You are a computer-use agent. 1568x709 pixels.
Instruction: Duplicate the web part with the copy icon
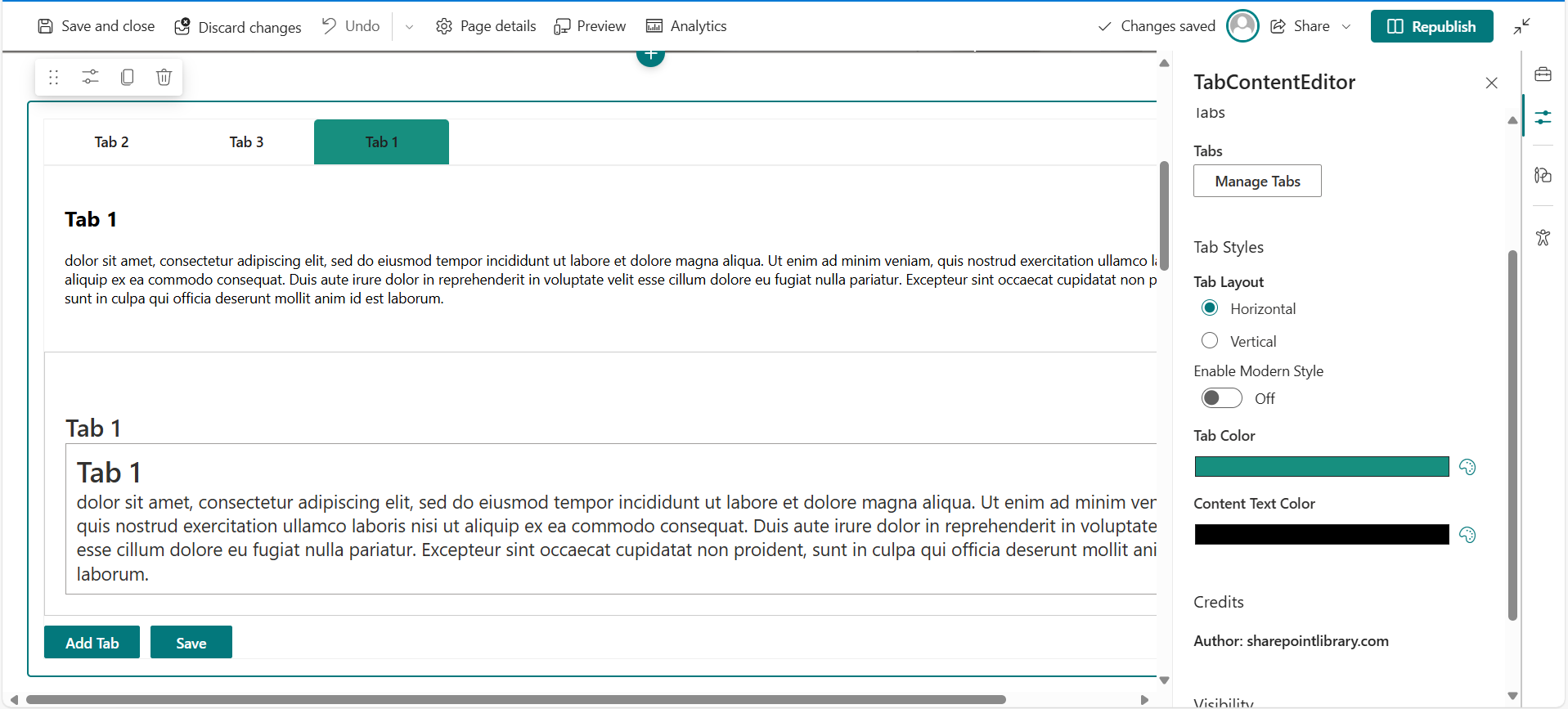click(127, 77)
